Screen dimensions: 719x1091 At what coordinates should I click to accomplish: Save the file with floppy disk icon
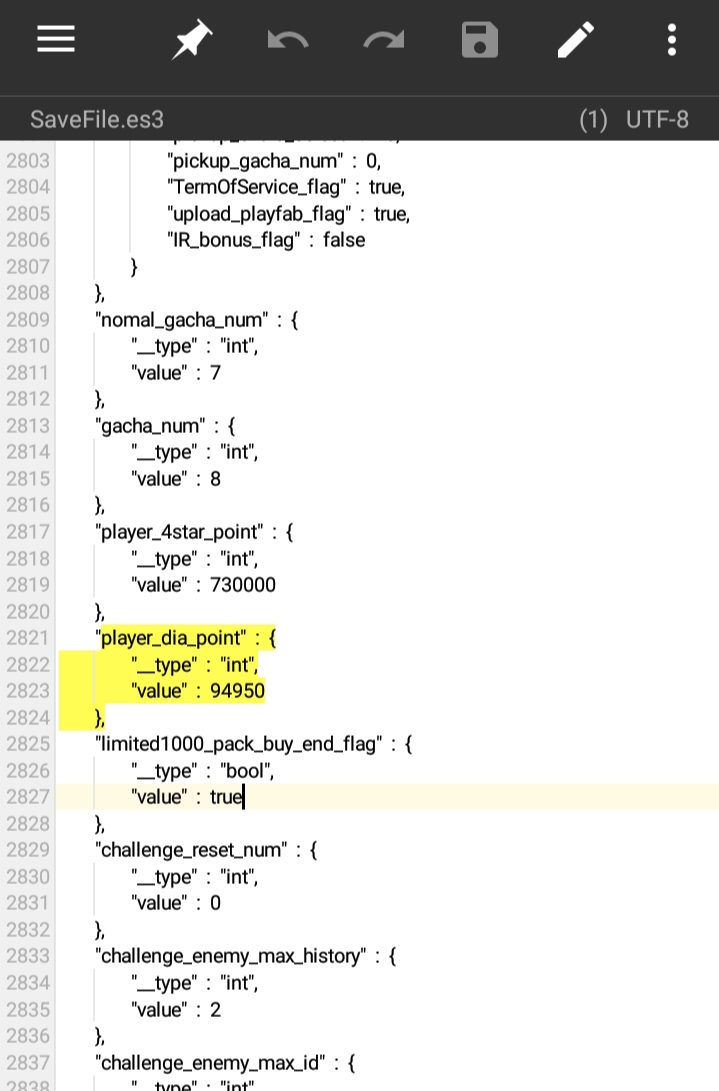tap(480, 40)
